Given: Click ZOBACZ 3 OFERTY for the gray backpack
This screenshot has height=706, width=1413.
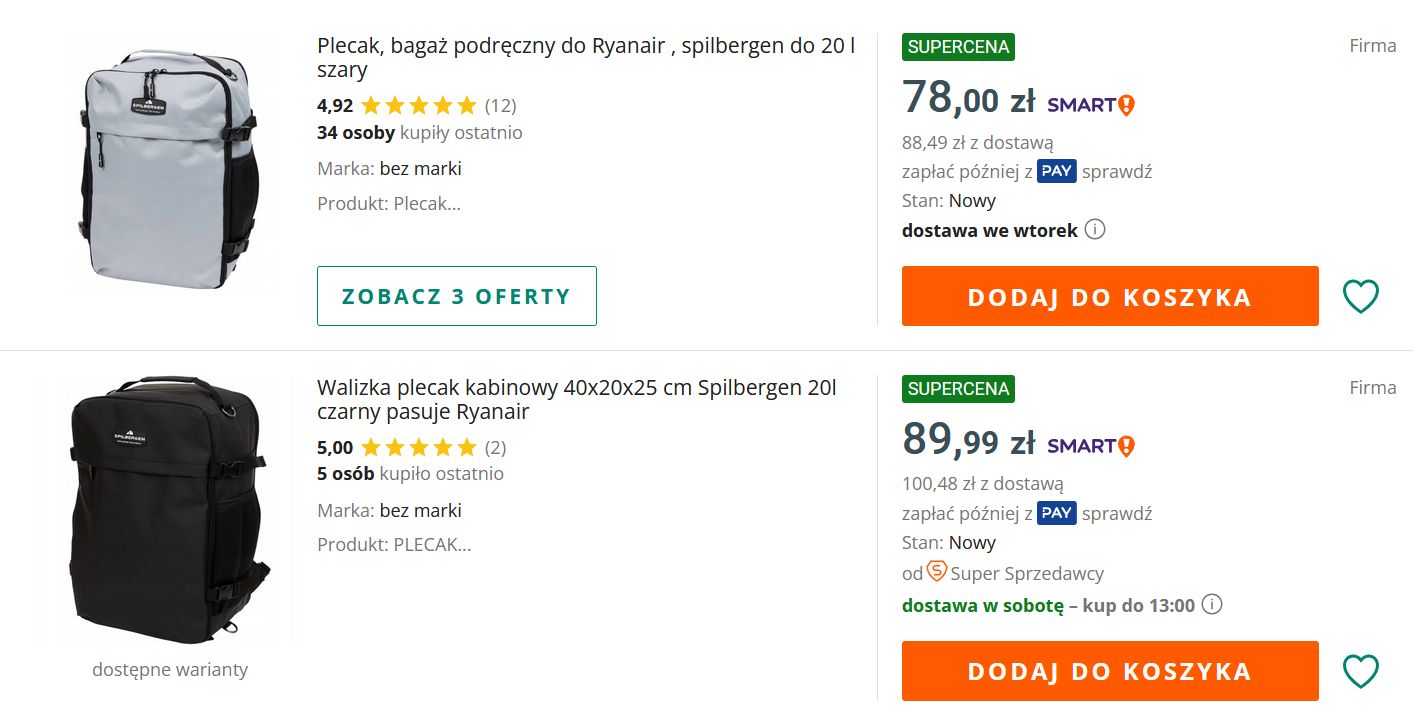Looking at the screenshot, I should coord(456,296).
